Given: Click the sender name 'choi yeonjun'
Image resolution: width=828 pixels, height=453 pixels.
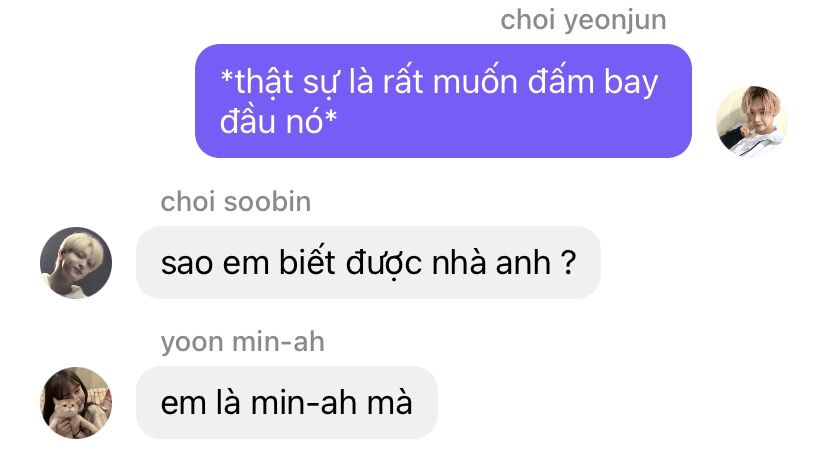Looking at the screenshot, I should coord(583,21).
